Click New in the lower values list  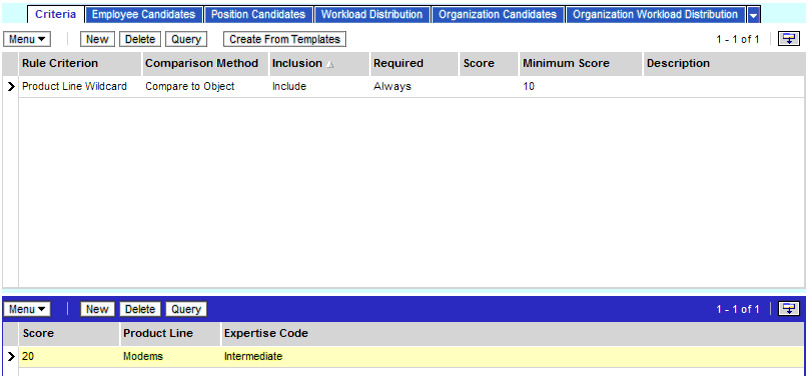[x=97, y=309]
